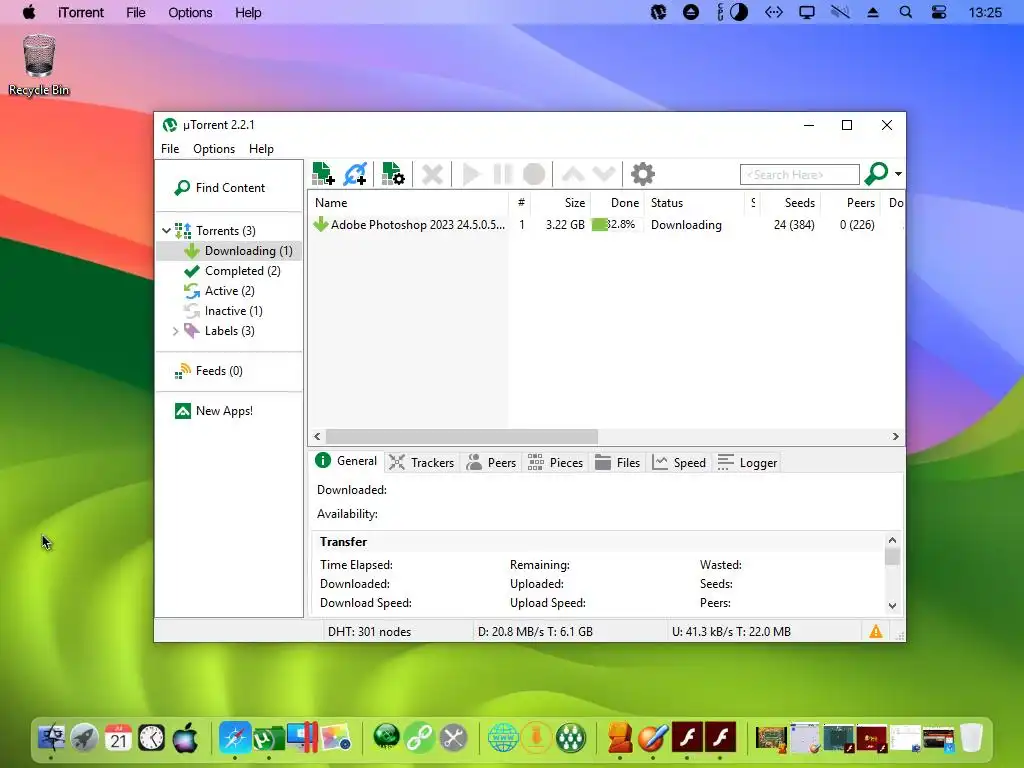
Task: Select Adobe Photoshop 2023 torrent row
Action: click(x=606, y=225)
